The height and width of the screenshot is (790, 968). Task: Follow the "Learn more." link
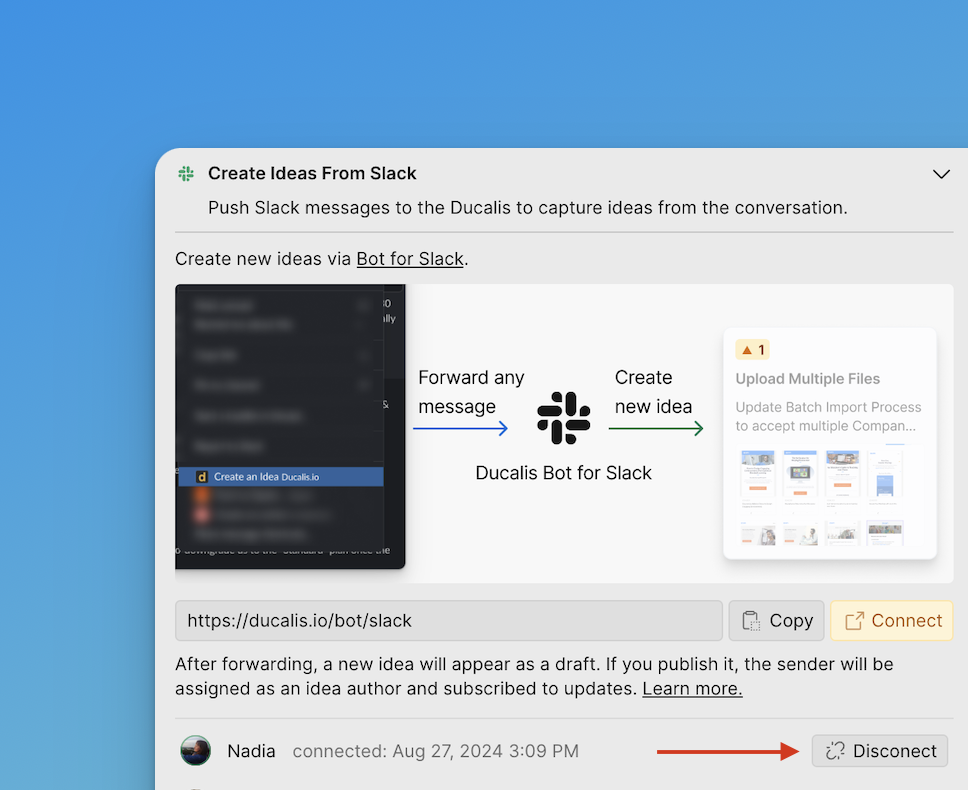tap(692, 689)
